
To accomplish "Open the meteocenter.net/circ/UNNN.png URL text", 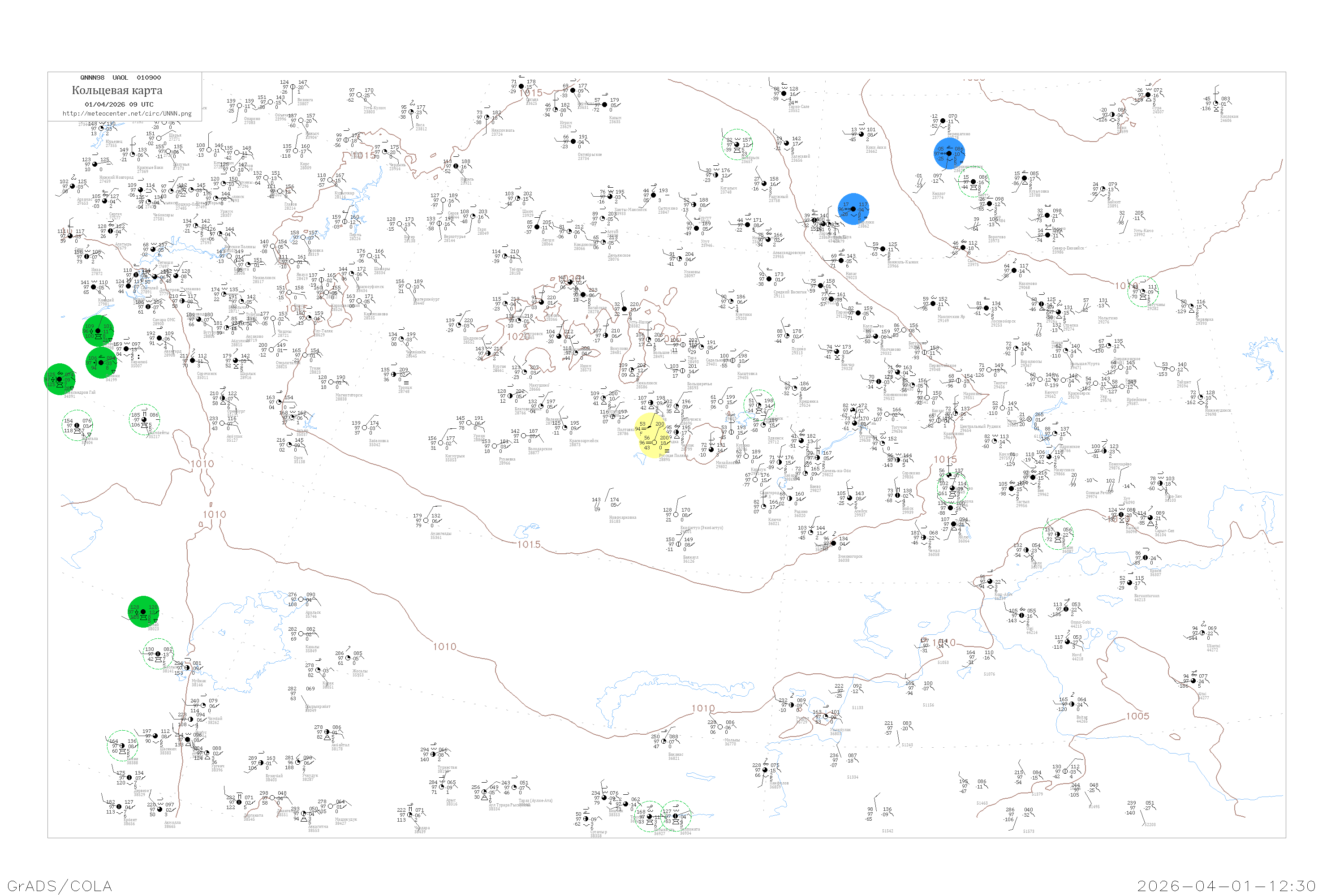I will pyautogui.click(x=126, y=114).
